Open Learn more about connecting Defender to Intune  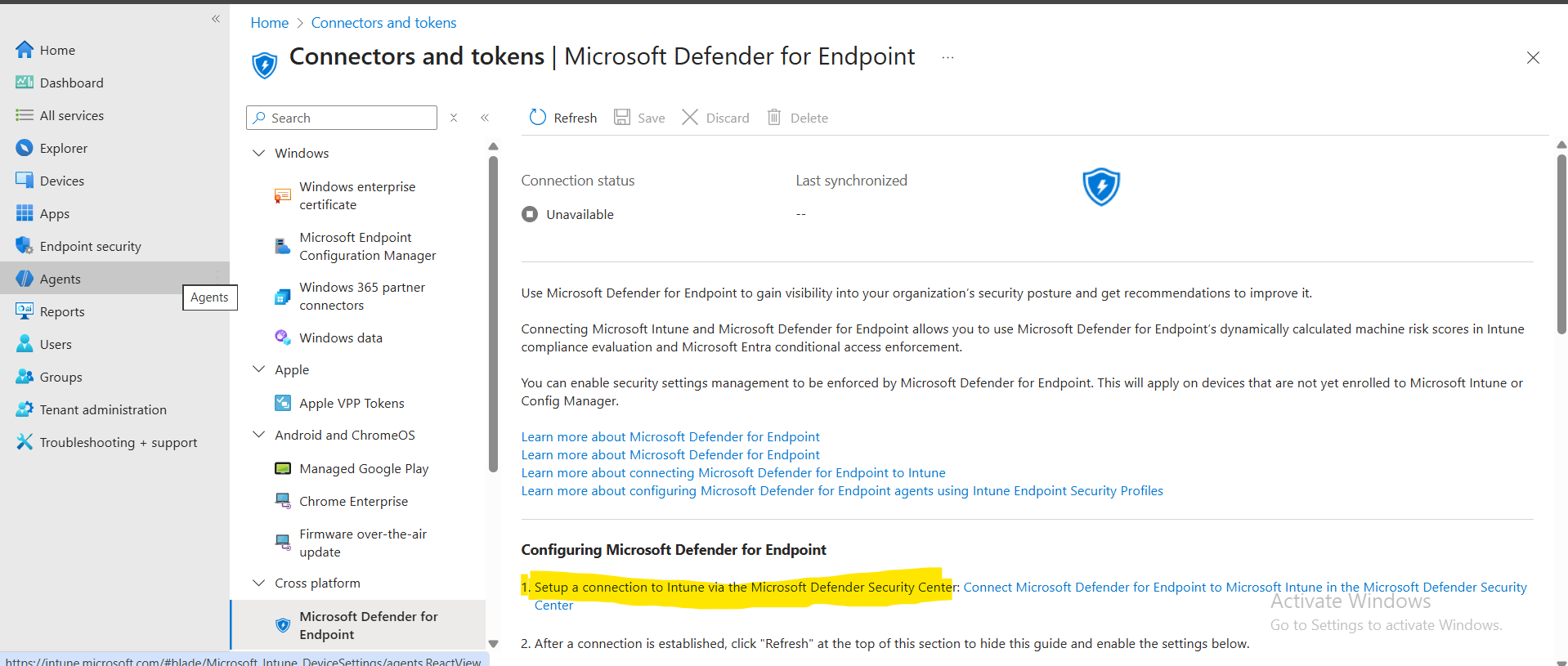(x=733, y=472)
